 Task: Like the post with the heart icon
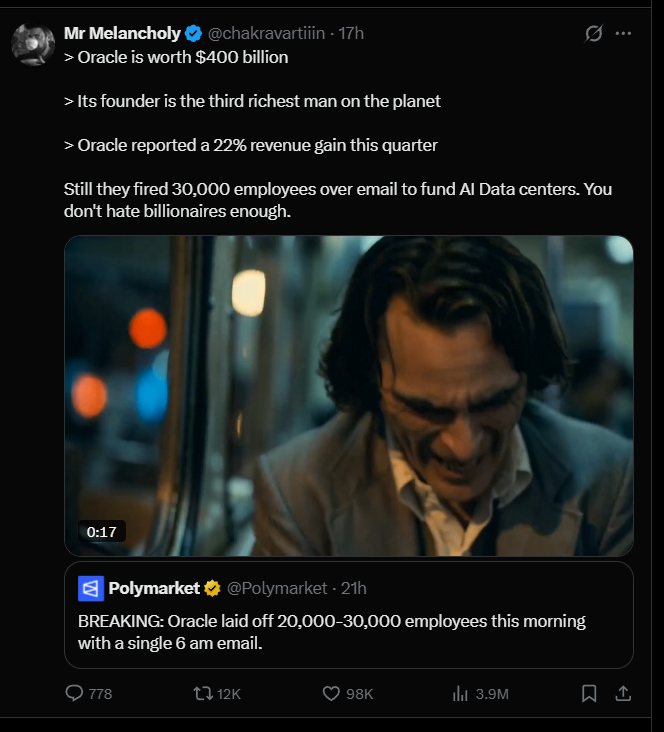333,693
